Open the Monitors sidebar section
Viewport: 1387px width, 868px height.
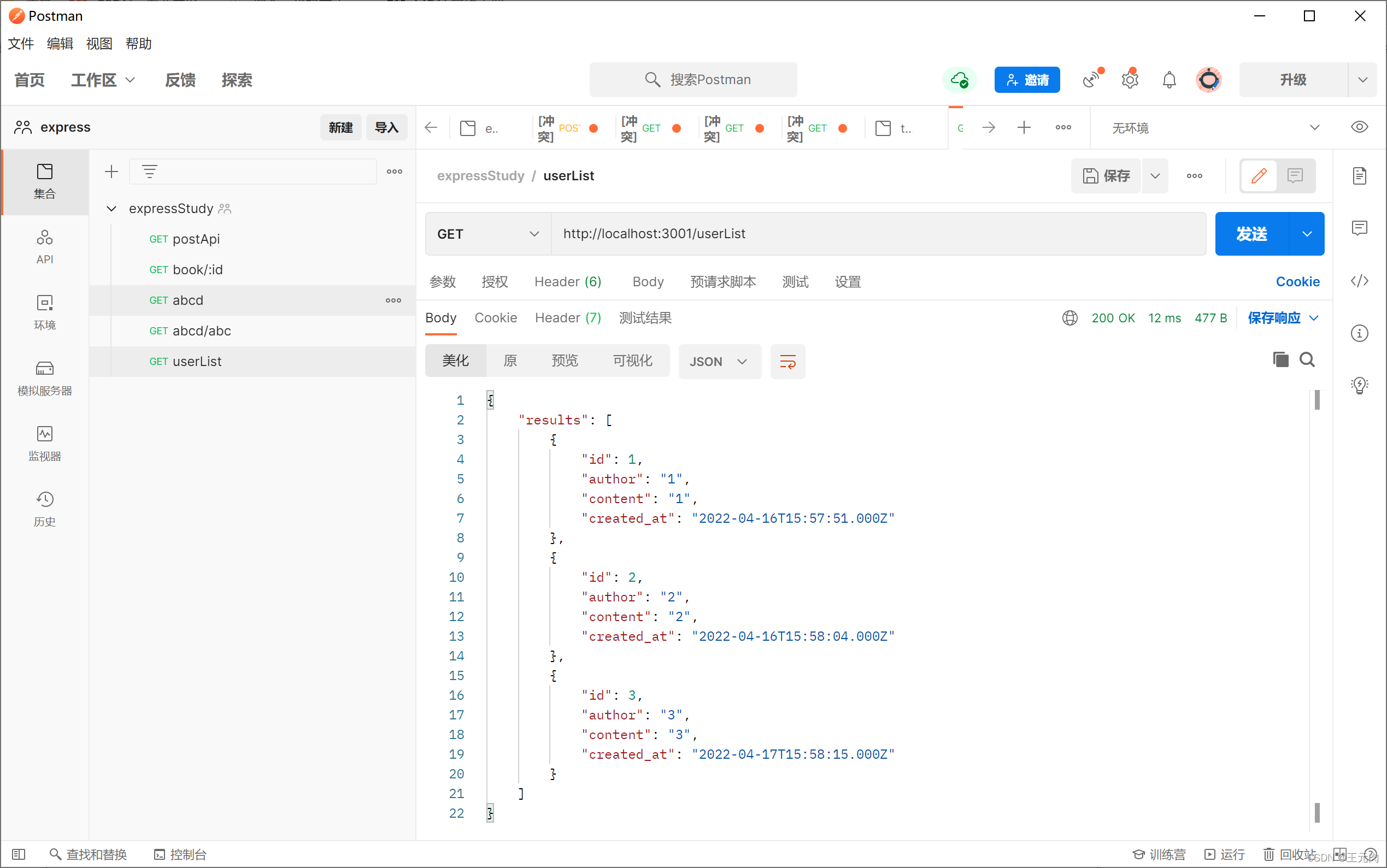[x=45, y=444]
